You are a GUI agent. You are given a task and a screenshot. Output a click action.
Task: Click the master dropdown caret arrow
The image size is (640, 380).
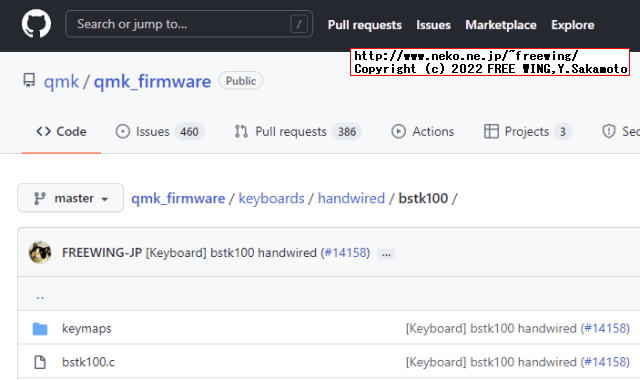[x=105, y=199]
